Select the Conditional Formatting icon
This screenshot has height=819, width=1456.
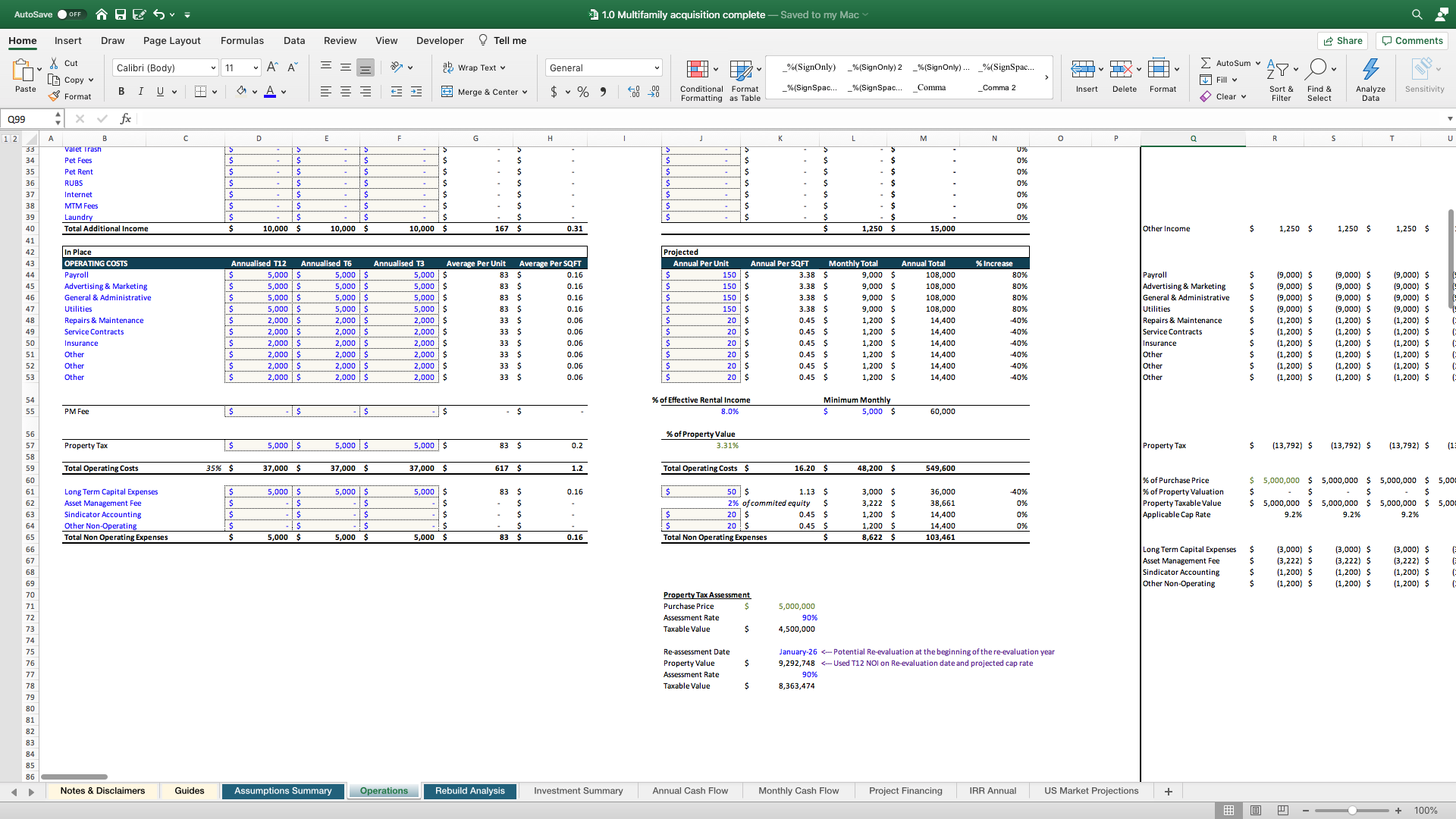pos(700,76)
